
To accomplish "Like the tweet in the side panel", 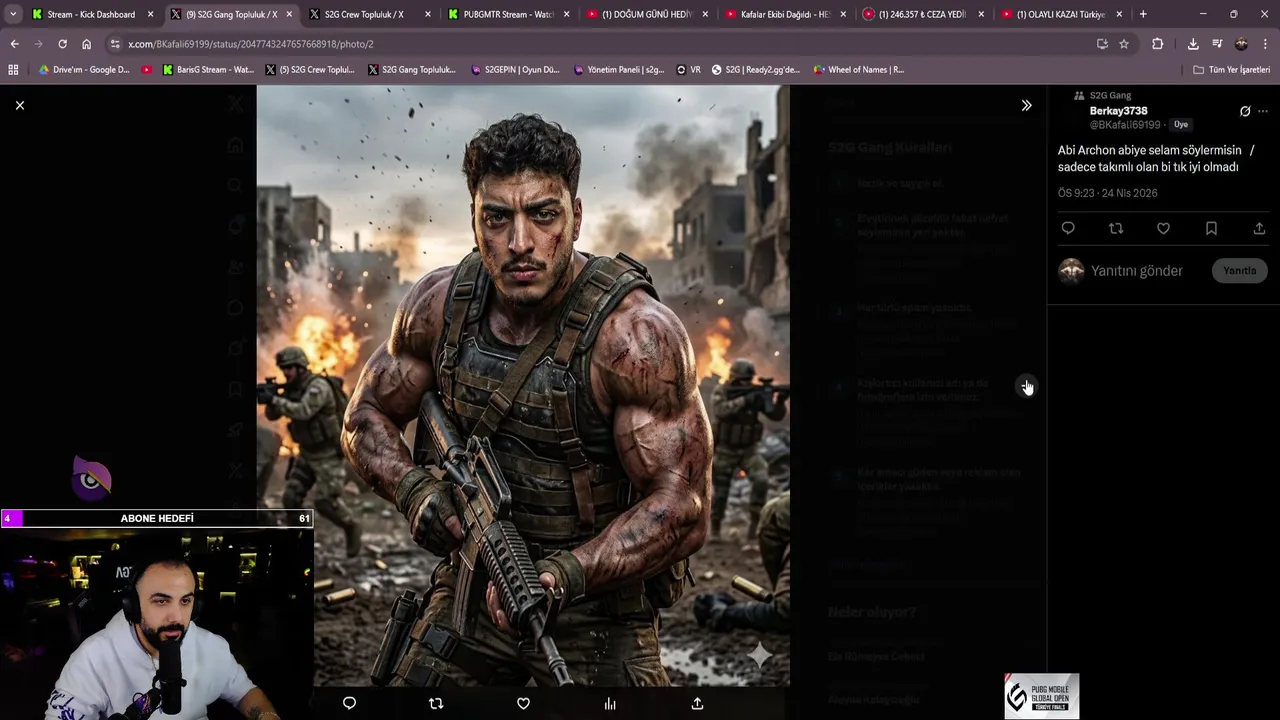I will (x=1163, y=229).
